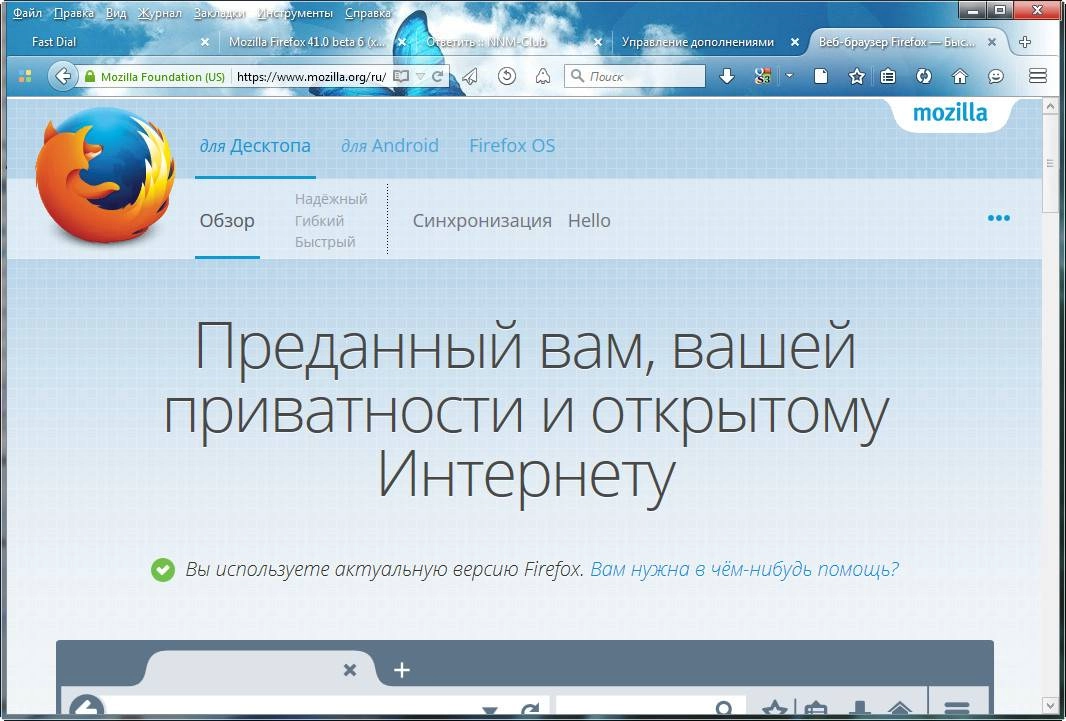Viewport: 1066px width, 721px height.
Task: Click the для Десктопа link
Action: [255, 145]
